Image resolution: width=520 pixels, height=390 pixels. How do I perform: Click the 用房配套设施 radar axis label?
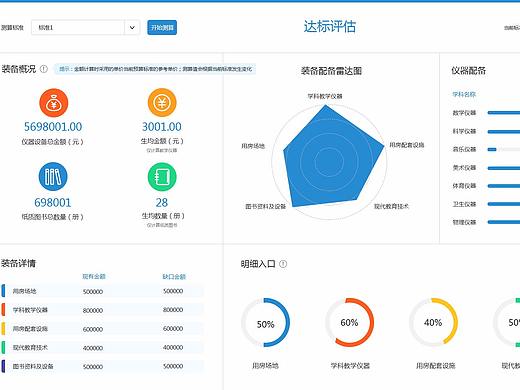tap(407, 145)
